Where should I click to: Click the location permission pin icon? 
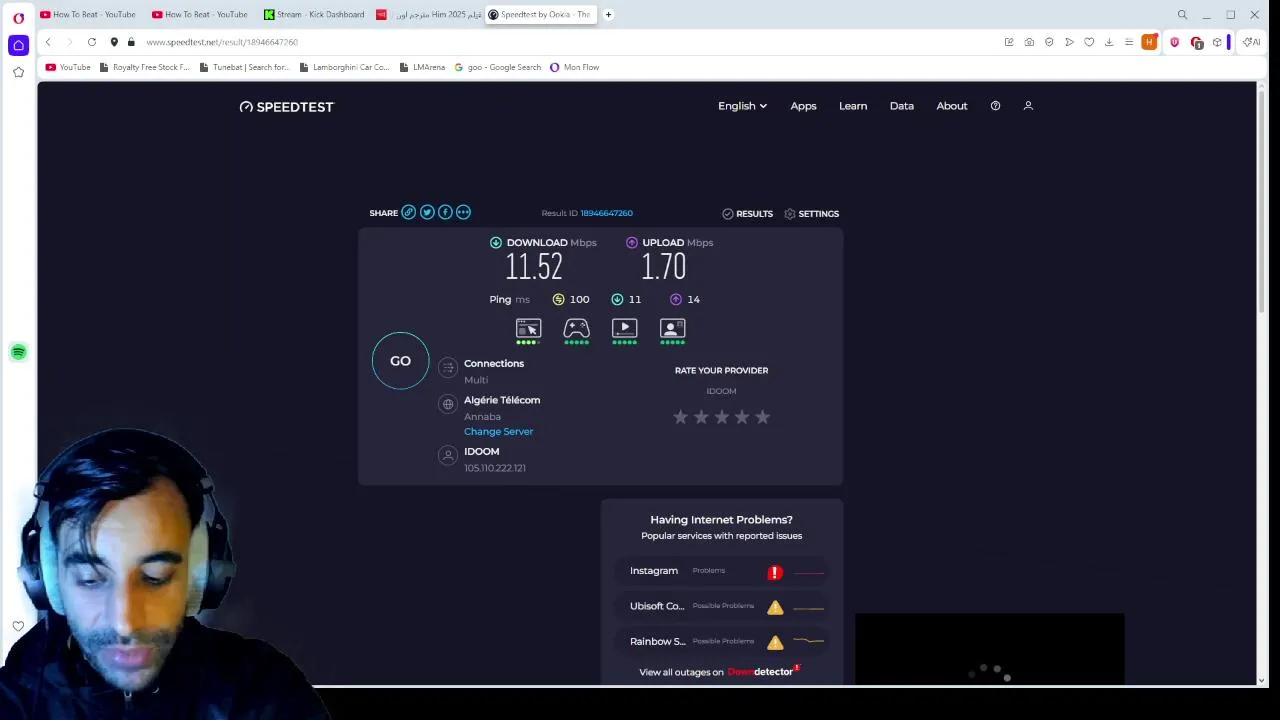(114, 42)
